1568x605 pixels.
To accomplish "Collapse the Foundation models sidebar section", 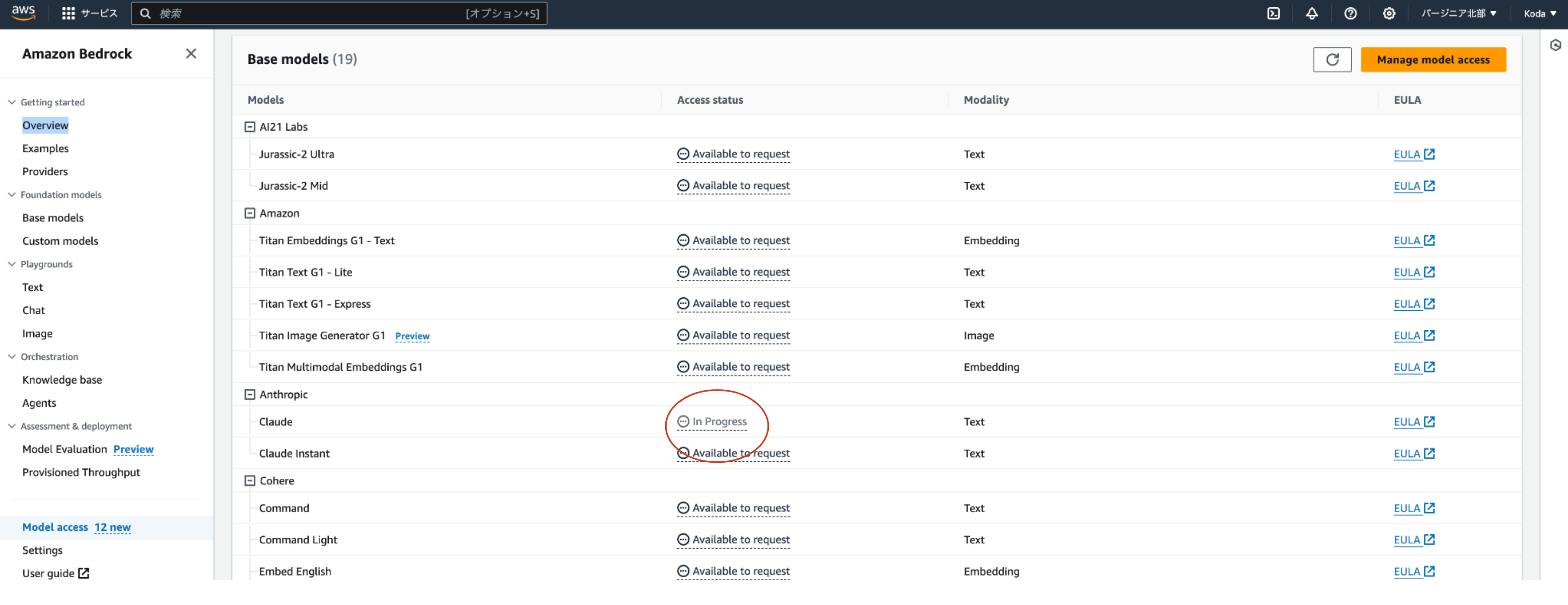I will (x=12, y=195).
